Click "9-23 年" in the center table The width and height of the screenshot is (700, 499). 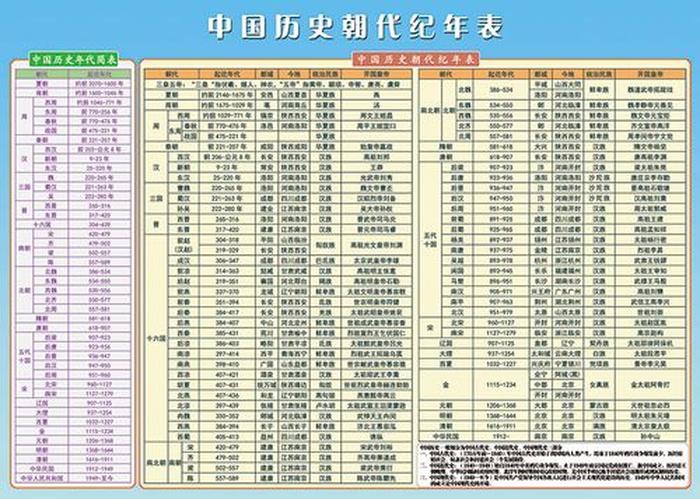pyautogui.click(x=227, y=167)
